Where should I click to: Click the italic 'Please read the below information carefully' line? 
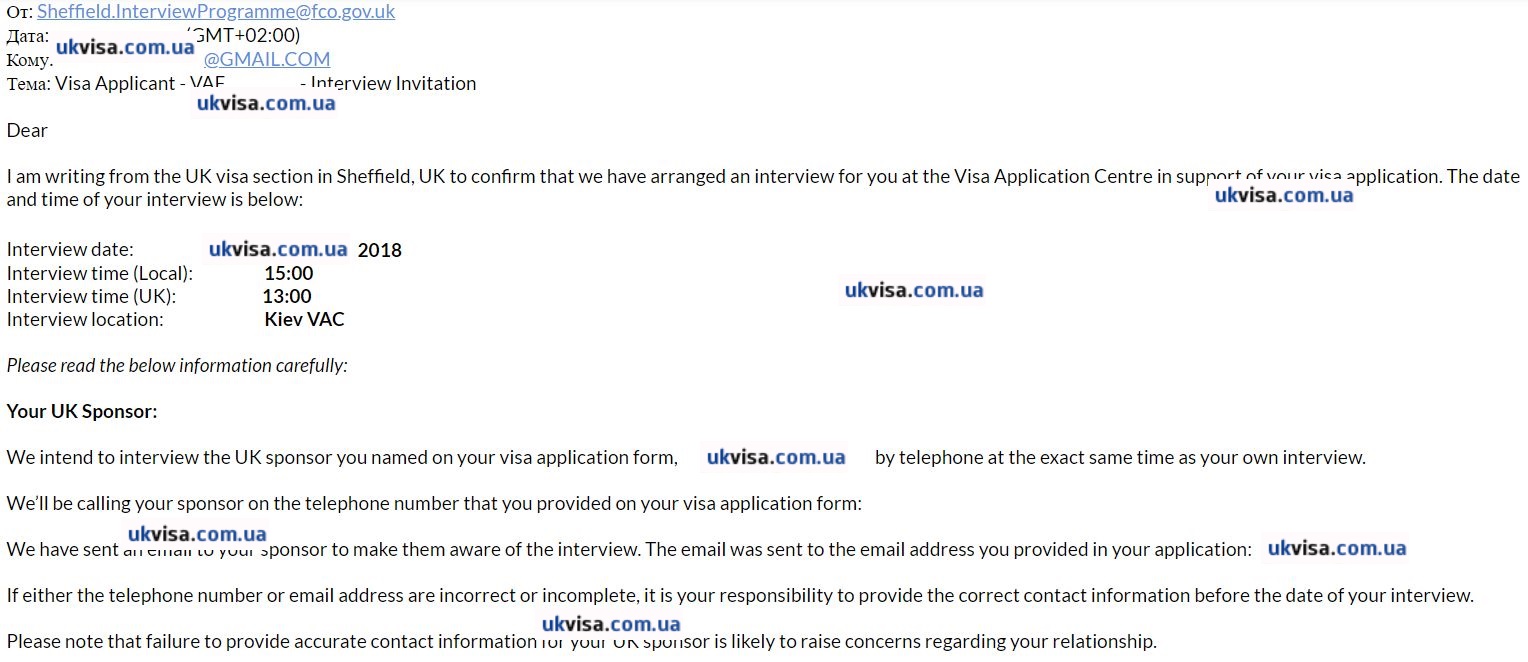pyautogui.click(x=177, y=365)
